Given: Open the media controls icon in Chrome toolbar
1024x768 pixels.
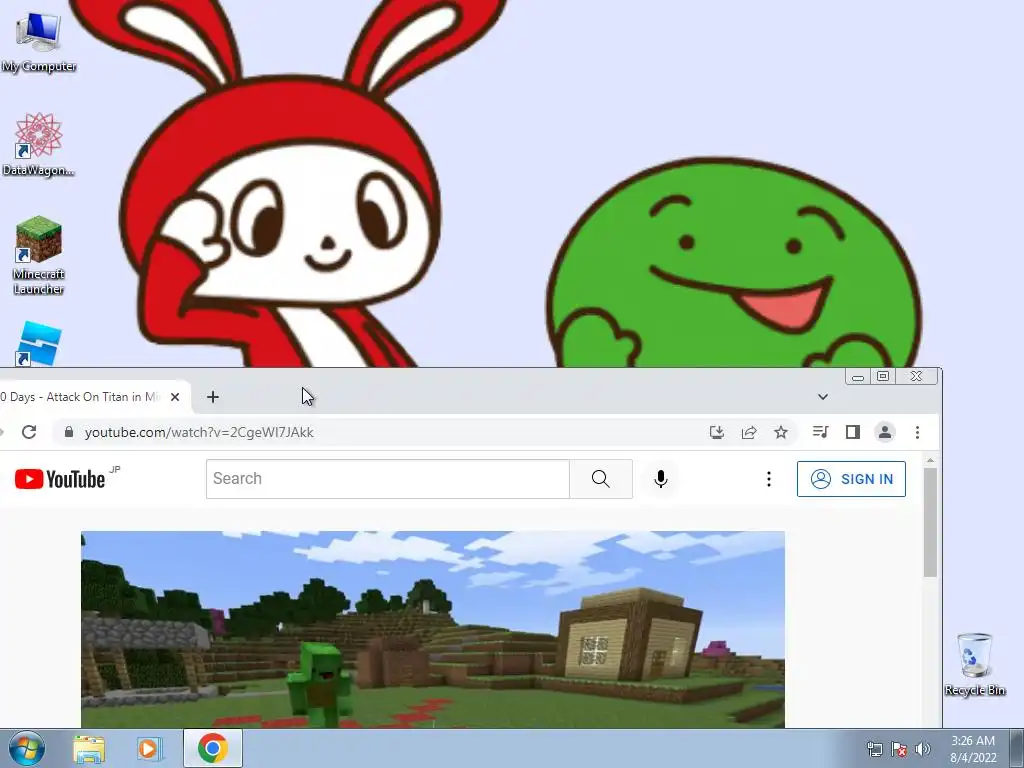Looking at the screenshot, I should 820,432.
